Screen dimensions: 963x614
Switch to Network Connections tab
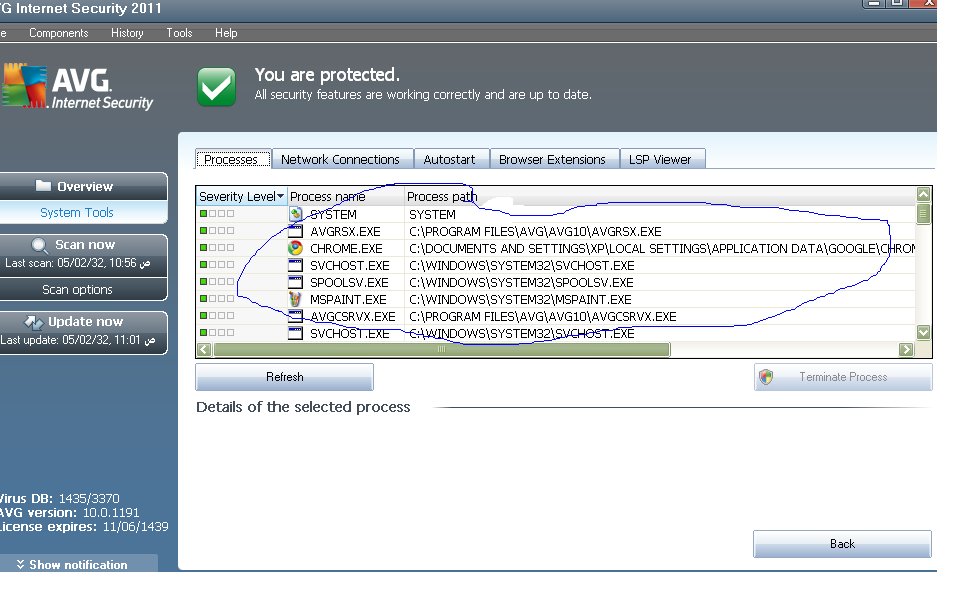click(340, 159)
